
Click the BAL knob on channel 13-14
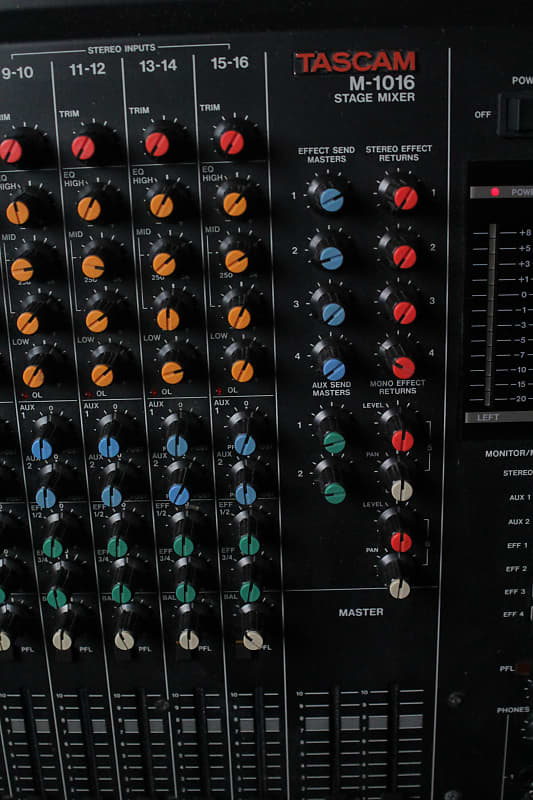click(x=189, y=639)
